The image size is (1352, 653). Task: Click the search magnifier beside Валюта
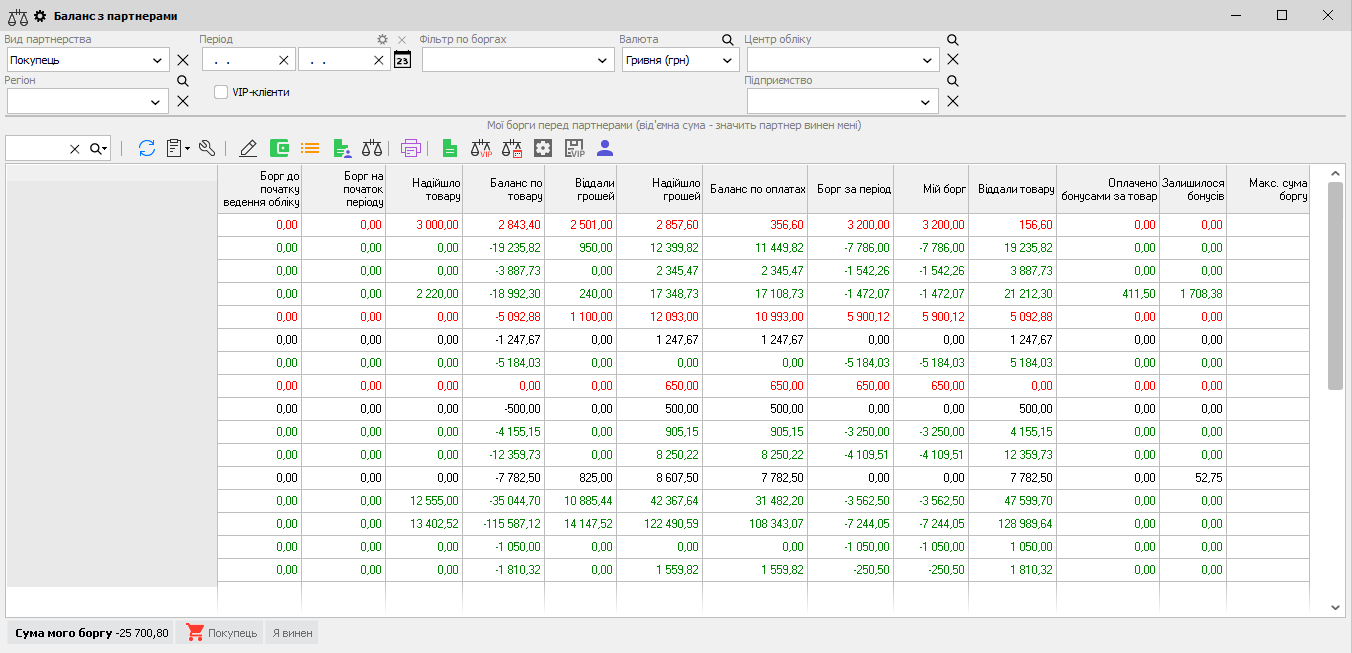728,39
